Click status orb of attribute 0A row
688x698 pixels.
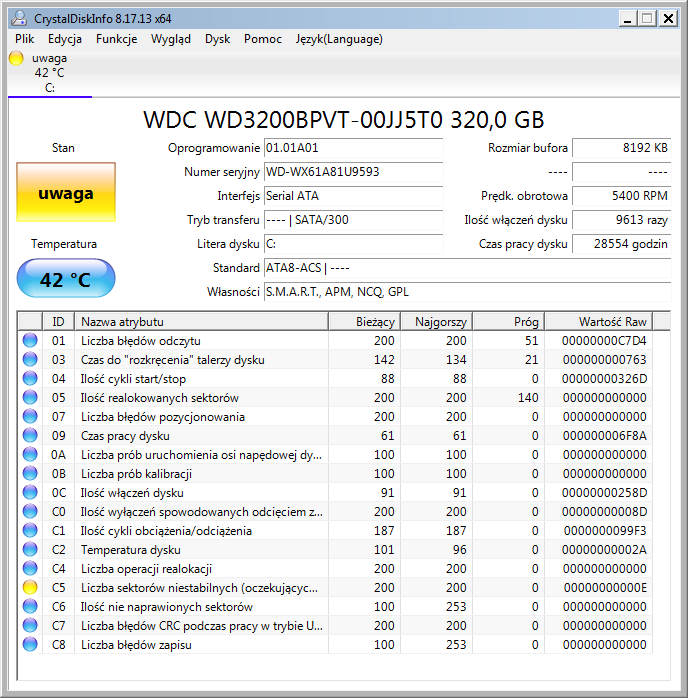30,455
